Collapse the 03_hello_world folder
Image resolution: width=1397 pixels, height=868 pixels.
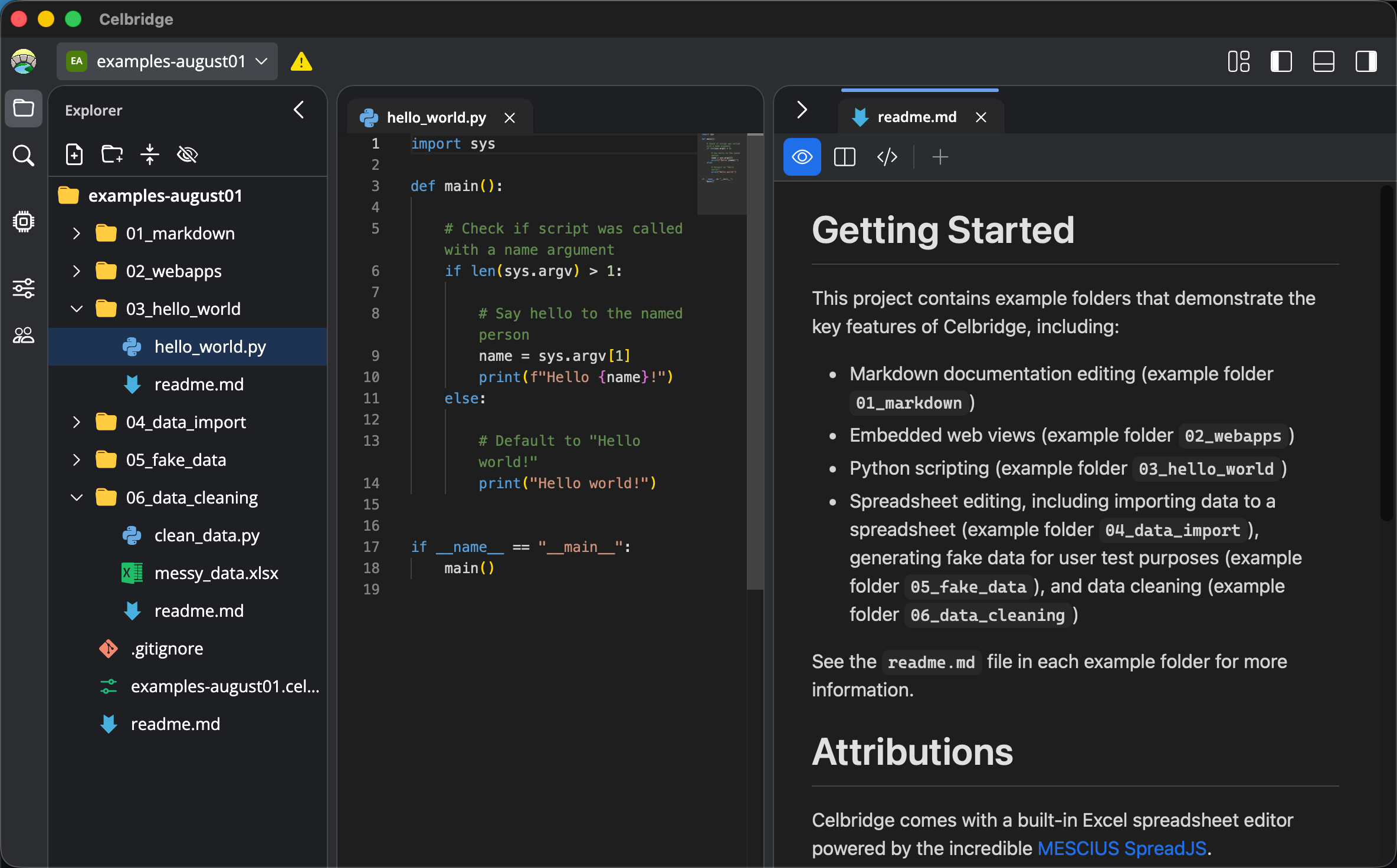pos(76,309)
